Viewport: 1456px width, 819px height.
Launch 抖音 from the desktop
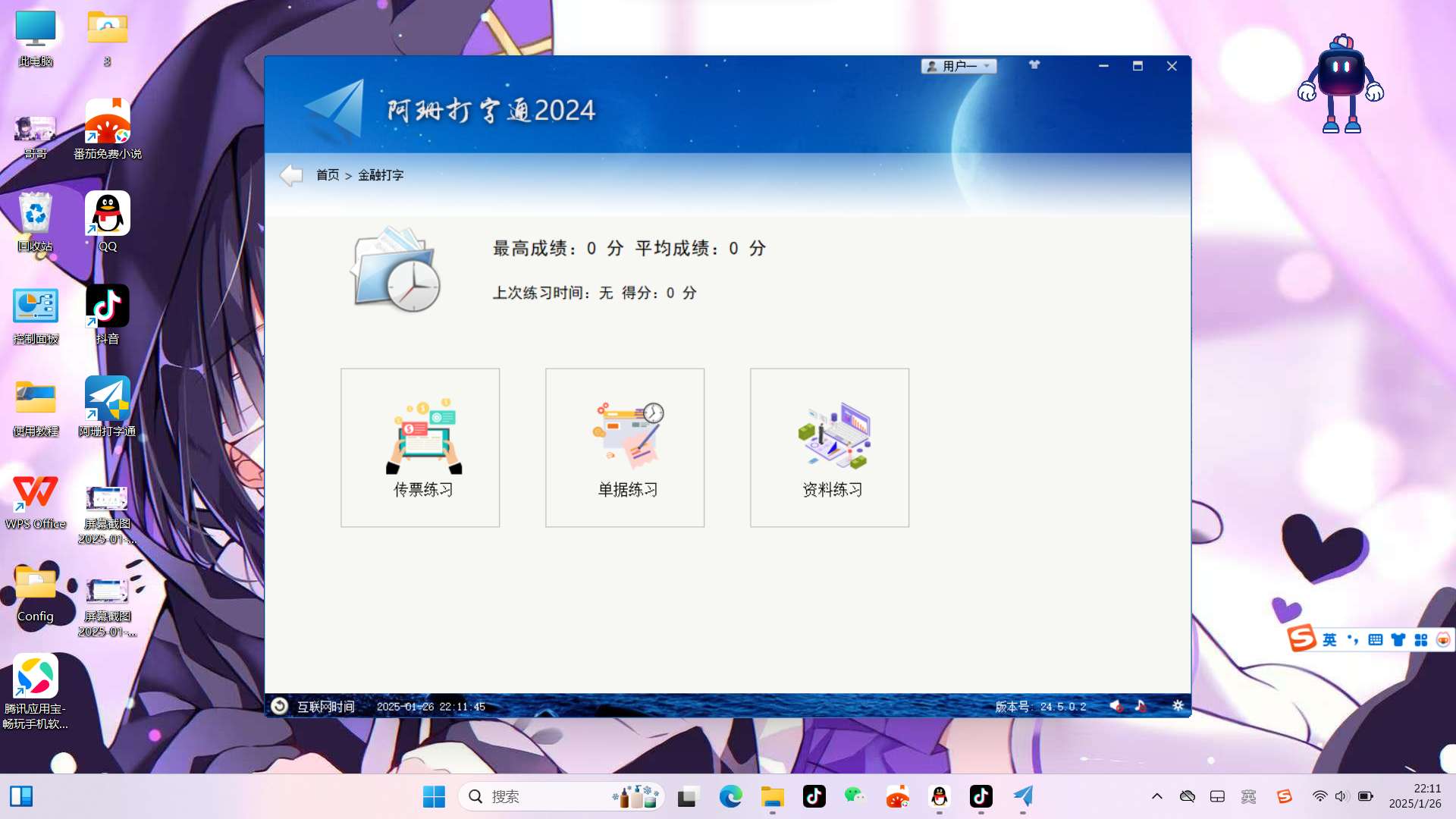click(107, 315)
